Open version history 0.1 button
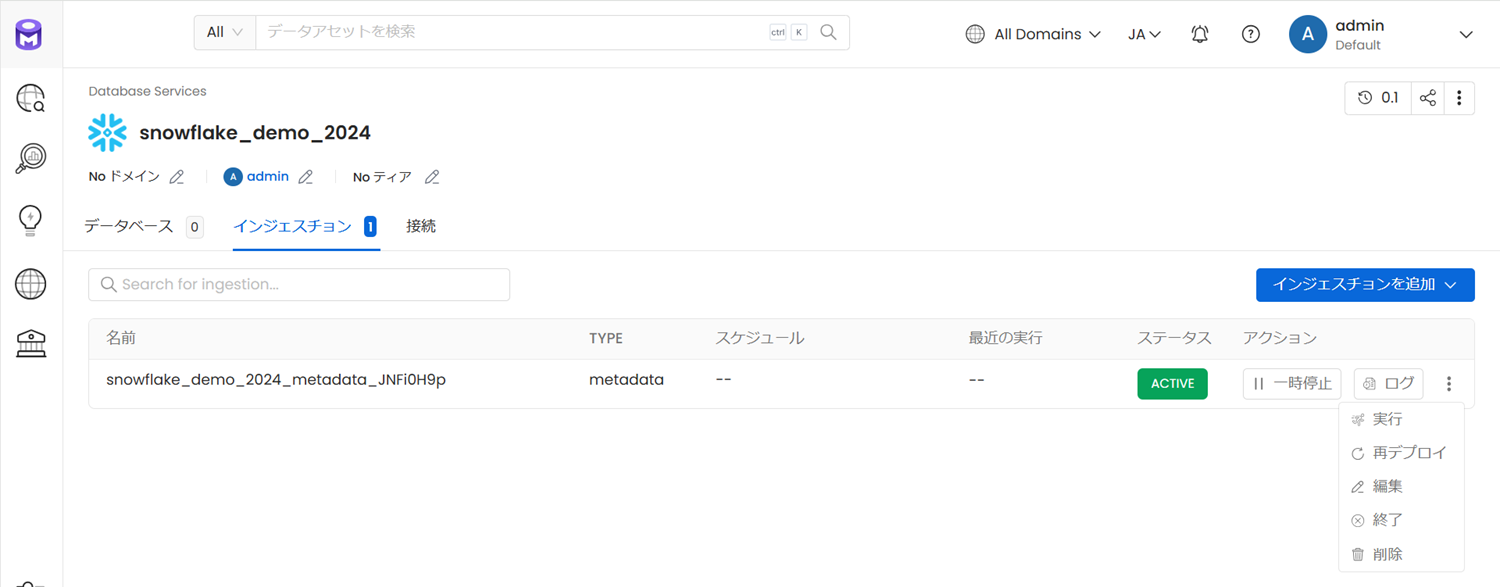This screenshot has height=587, width=1500. pyautogui.click(x=1378, y=98)
